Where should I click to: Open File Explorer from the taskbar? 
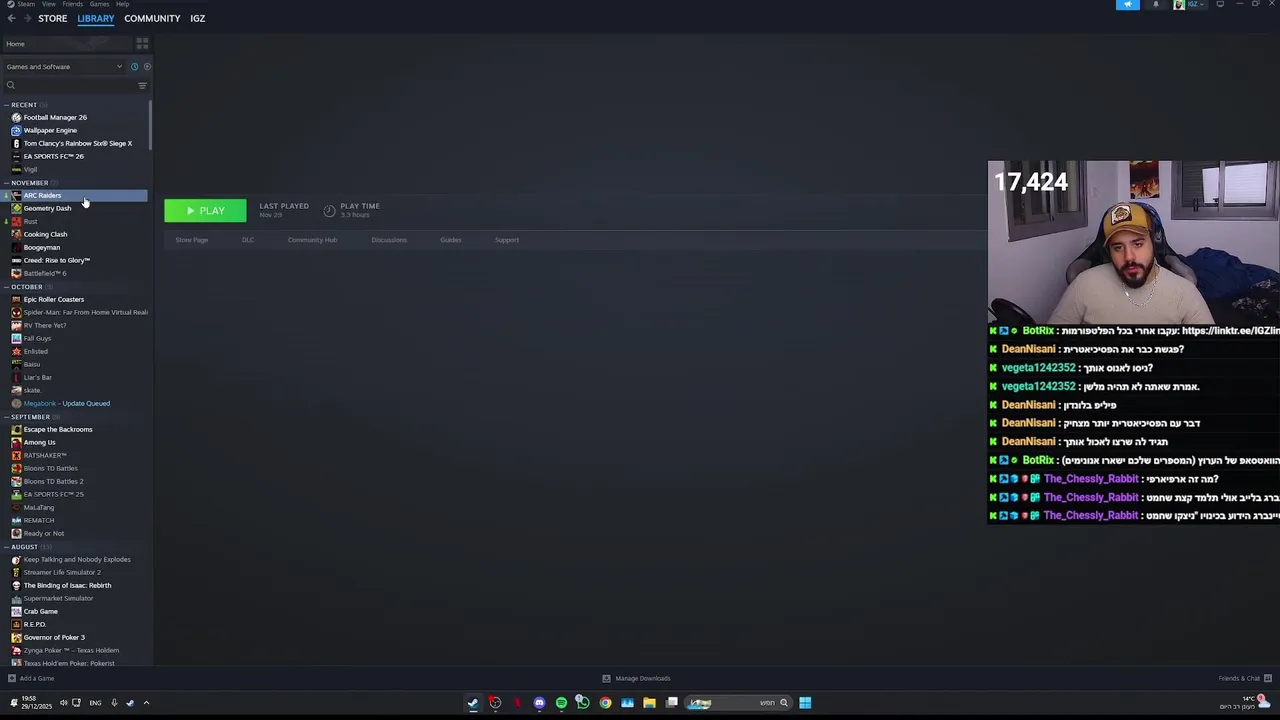point(649,703)
